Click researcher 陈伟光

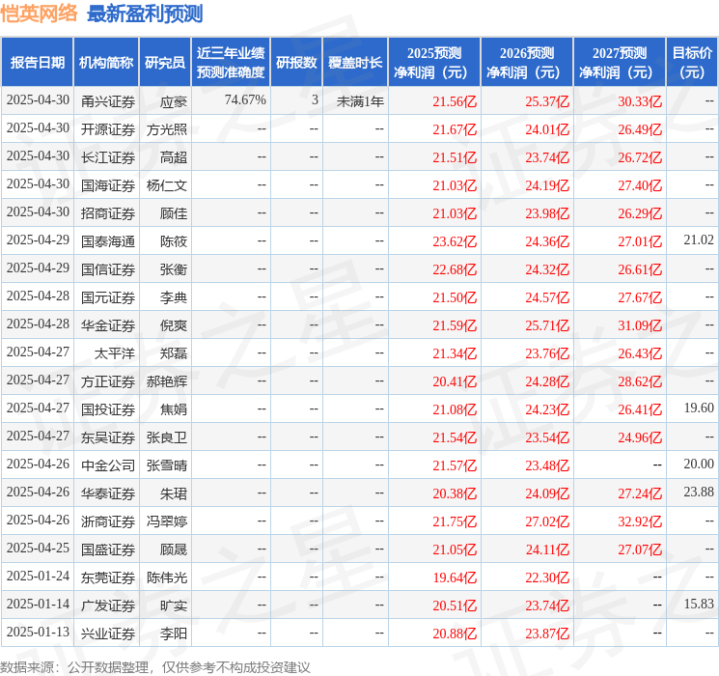click(x=166, y=577)
